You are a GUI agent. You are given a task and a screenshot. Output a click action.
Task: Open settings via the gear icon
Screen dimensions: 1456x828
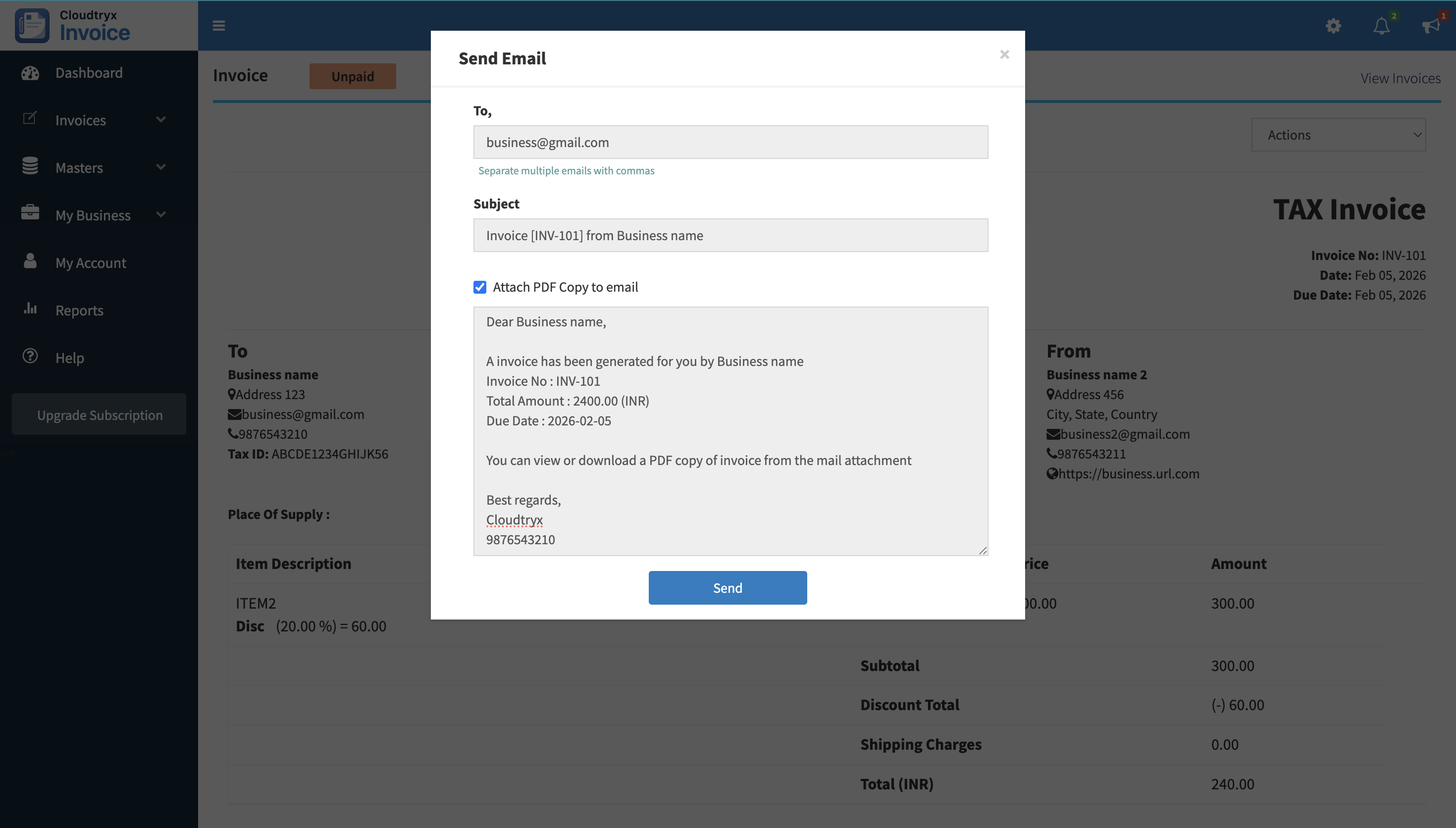tap(1333, 26)
